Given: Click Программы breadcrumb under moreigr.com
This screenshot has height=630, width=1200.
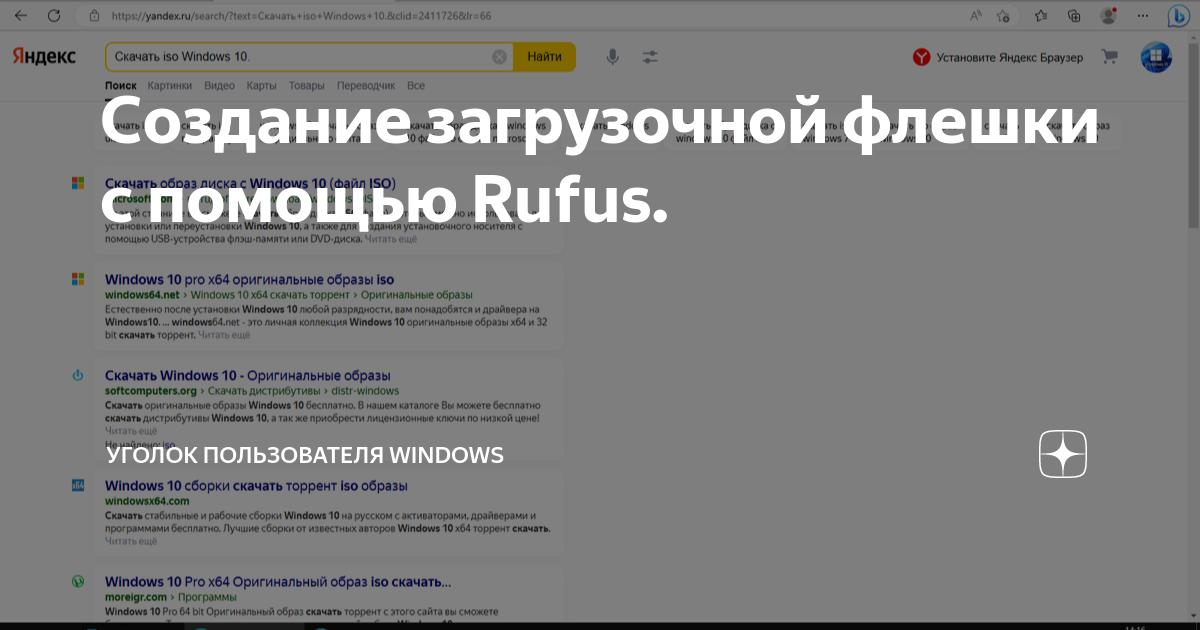Looking at the screenshot, I should coord(208,597).
